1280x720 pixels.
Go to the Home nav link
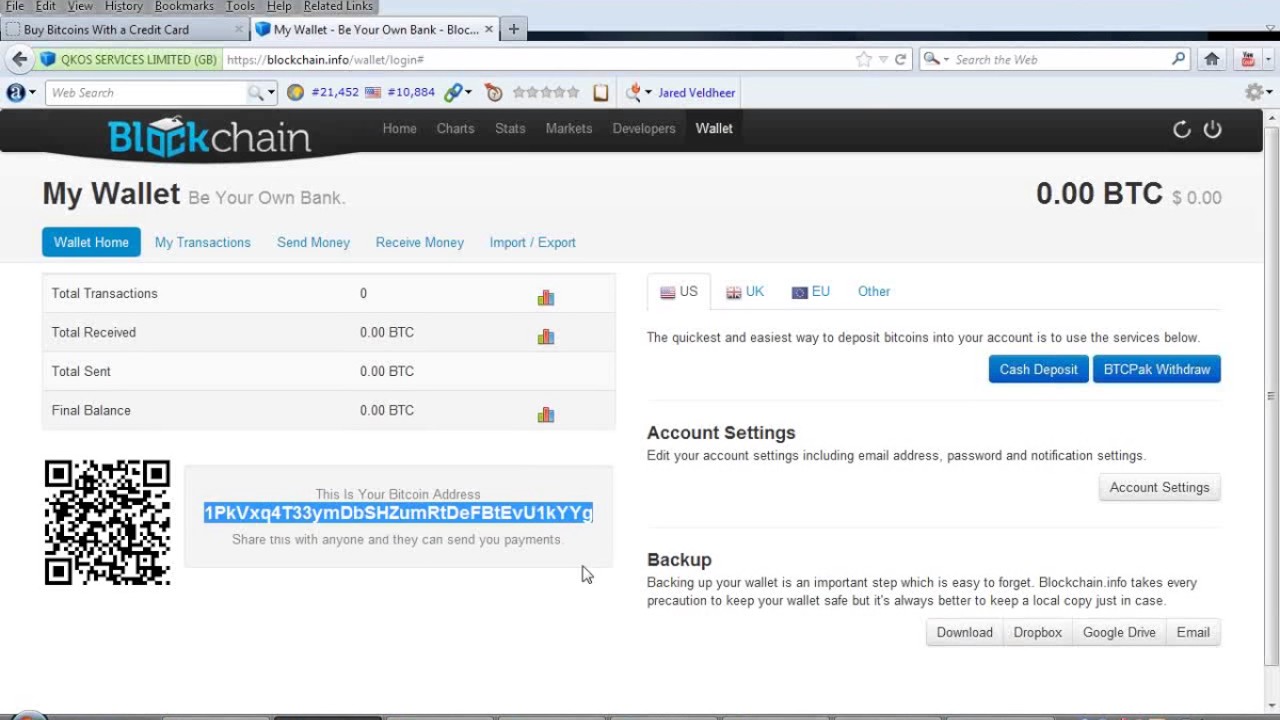click(399, 128)
